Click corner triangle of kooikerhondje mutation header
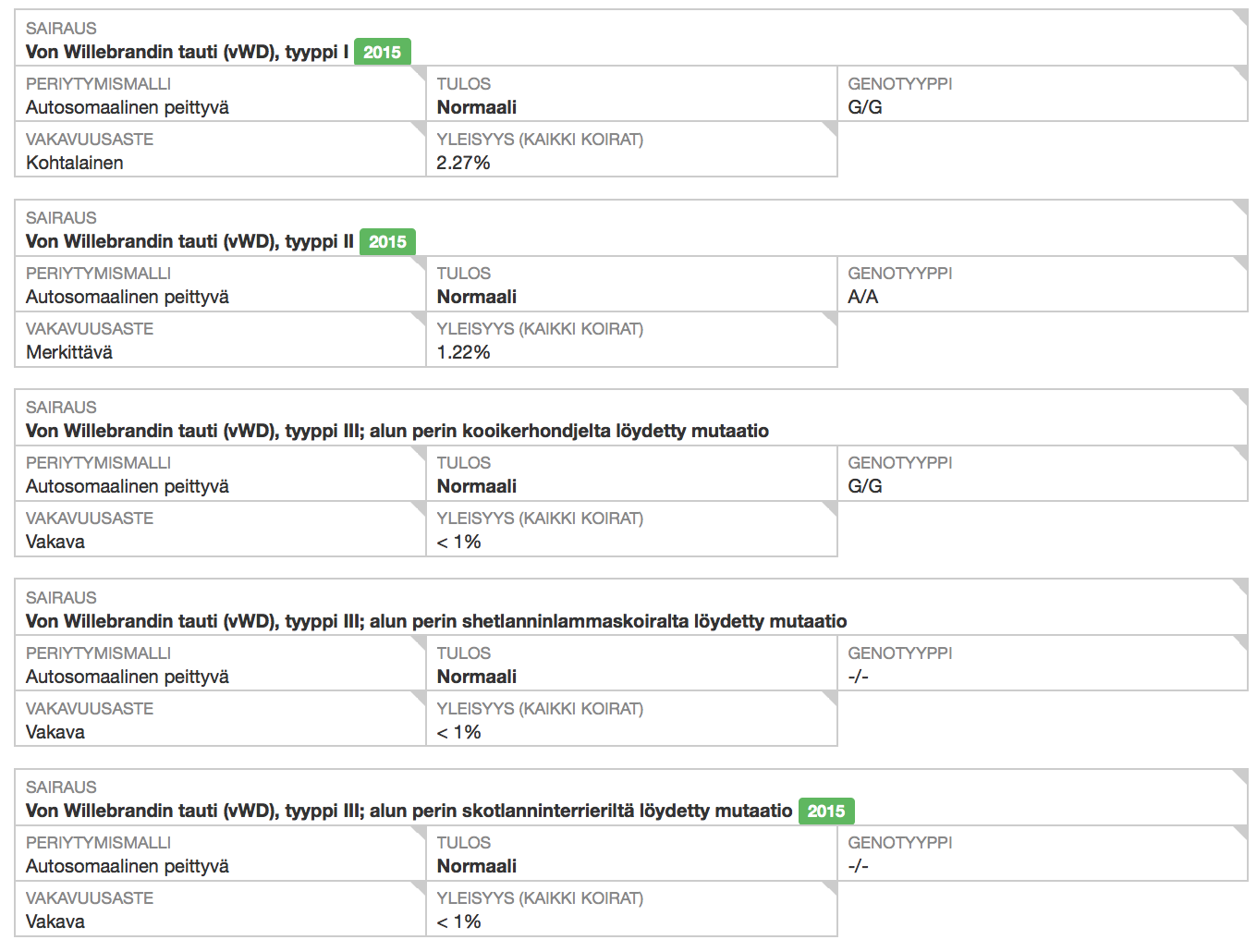Image resolution: width=1257 pixels, height=952 pixels. [1241, 397]
